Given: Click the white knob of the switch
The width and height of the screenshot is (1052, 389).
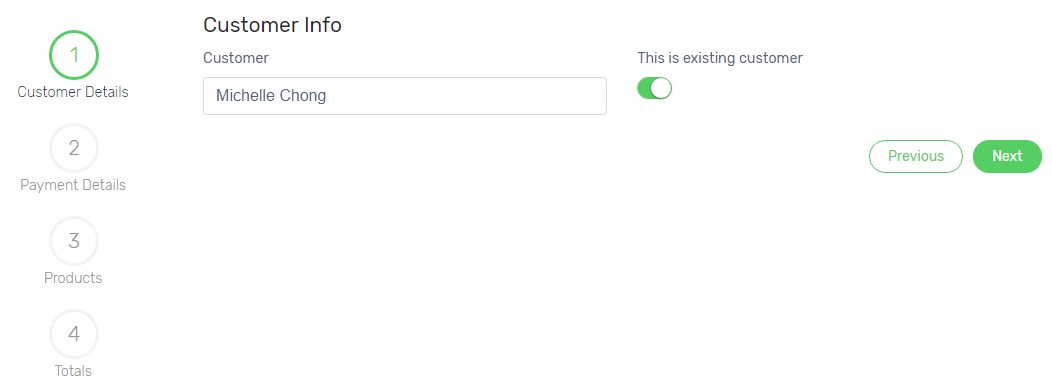Looking at the screenshot, I should [661, 89].
